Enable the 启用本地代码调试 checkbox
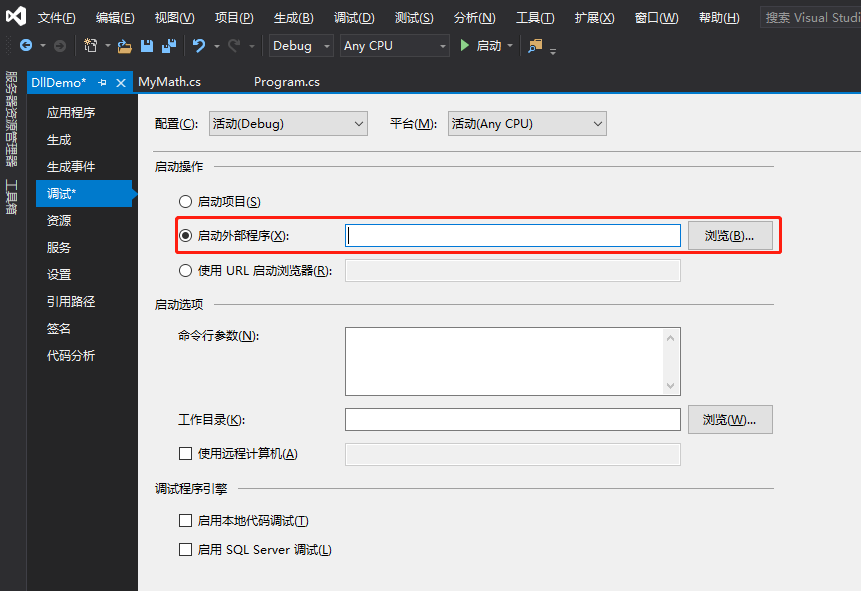This screenshot has height=591, width=861. click(x=186, y=521)
